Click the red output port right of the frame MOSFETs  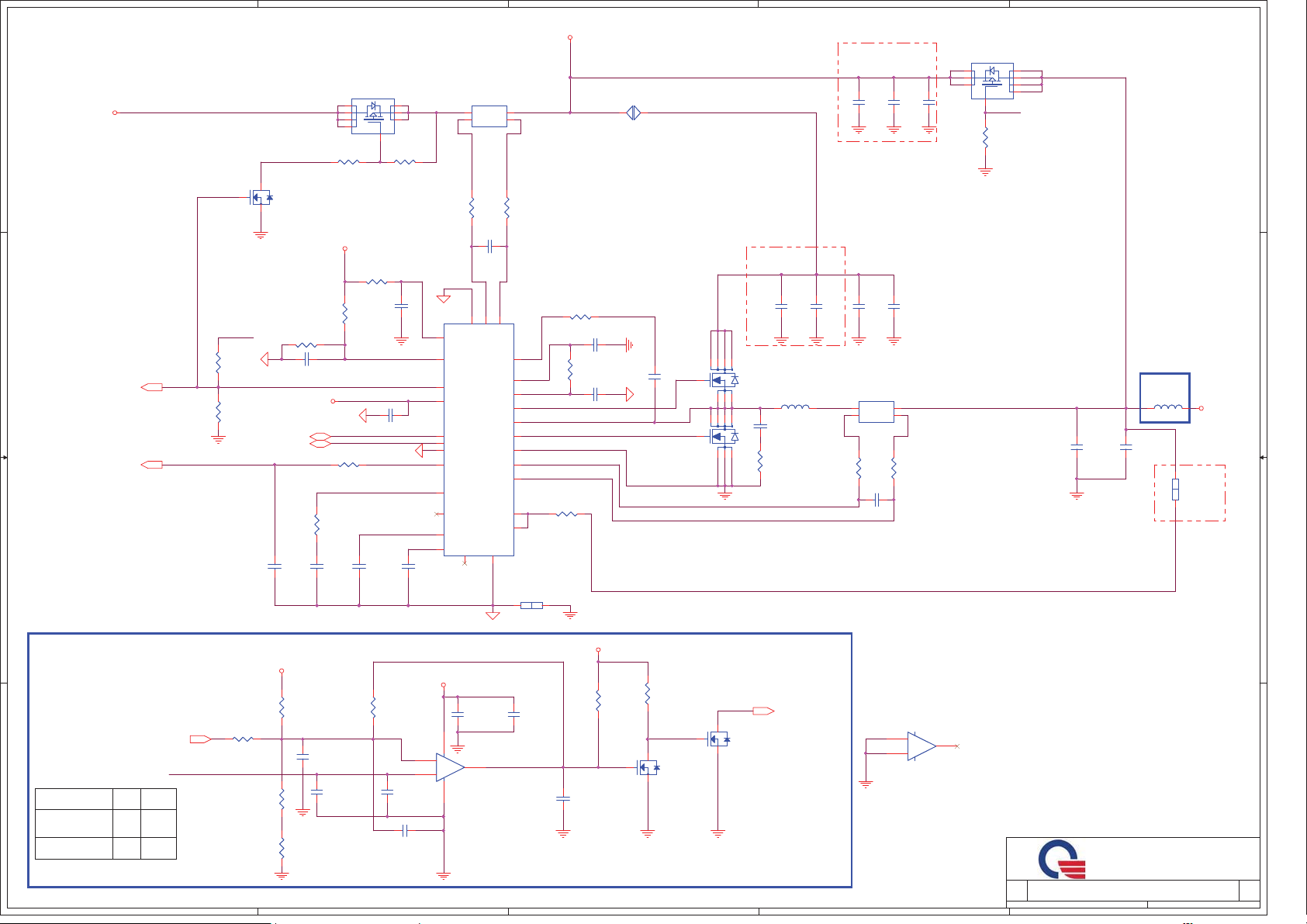[x=764, y=711]
